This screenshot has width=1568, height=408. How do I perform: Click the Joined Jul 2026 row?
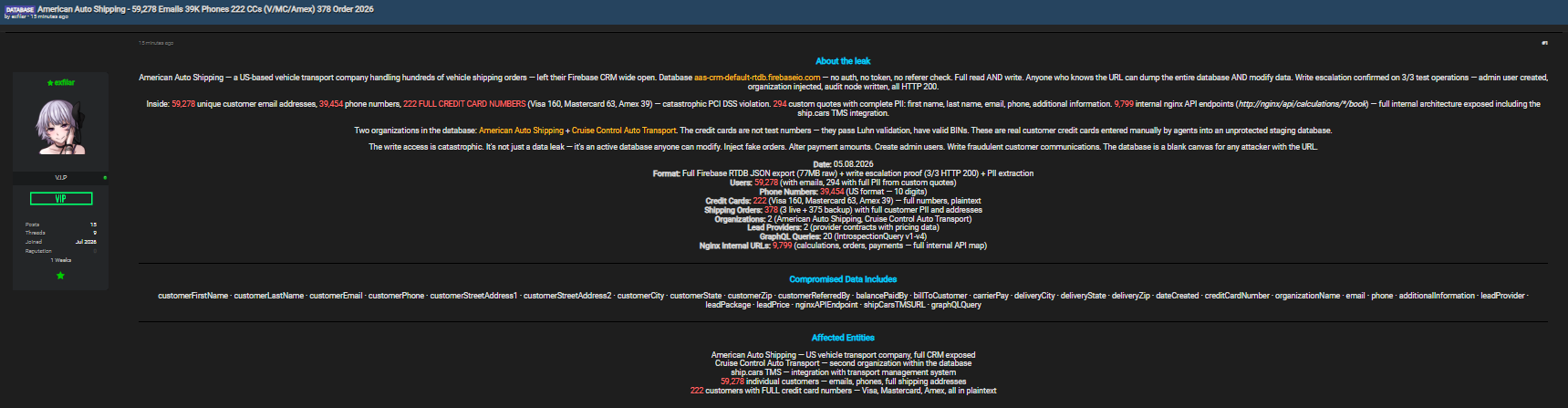click(x=61, y=242)
